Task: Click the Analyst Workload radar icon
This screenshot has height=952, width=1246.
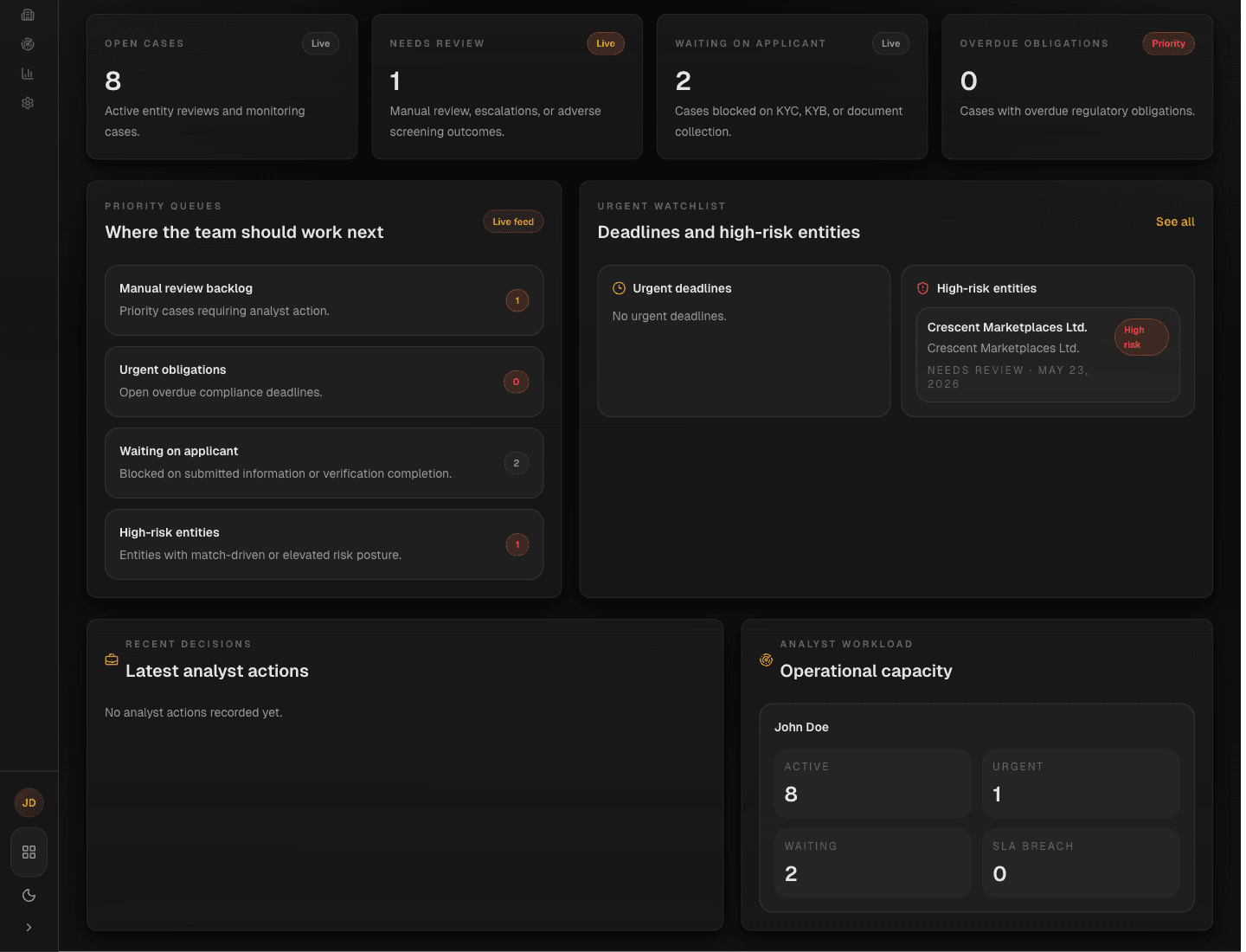Action: (766, 659)
